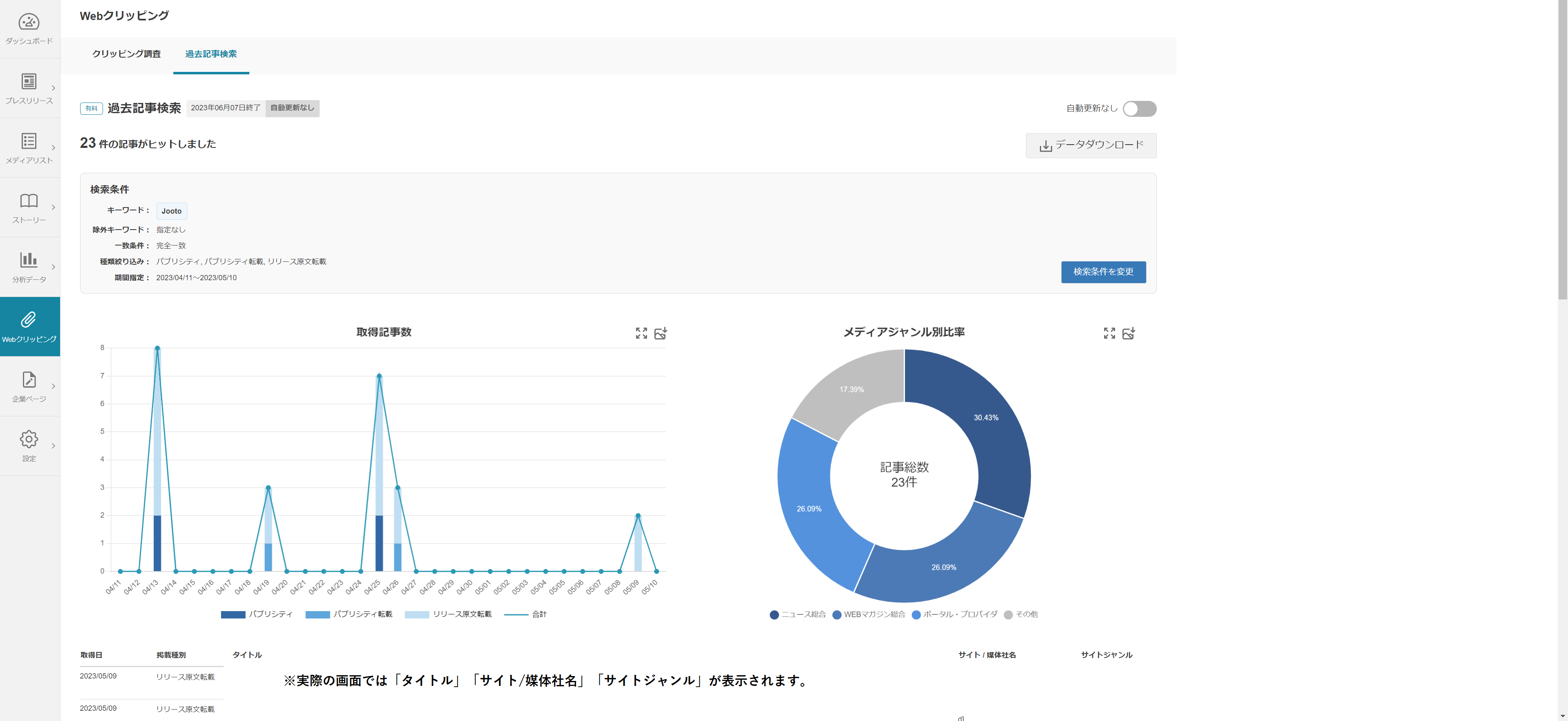Toggle WEBマガジン総合 legend entry
Image resolution: width=1568 pixels, height=721 pixels.
tap(869, 614)
